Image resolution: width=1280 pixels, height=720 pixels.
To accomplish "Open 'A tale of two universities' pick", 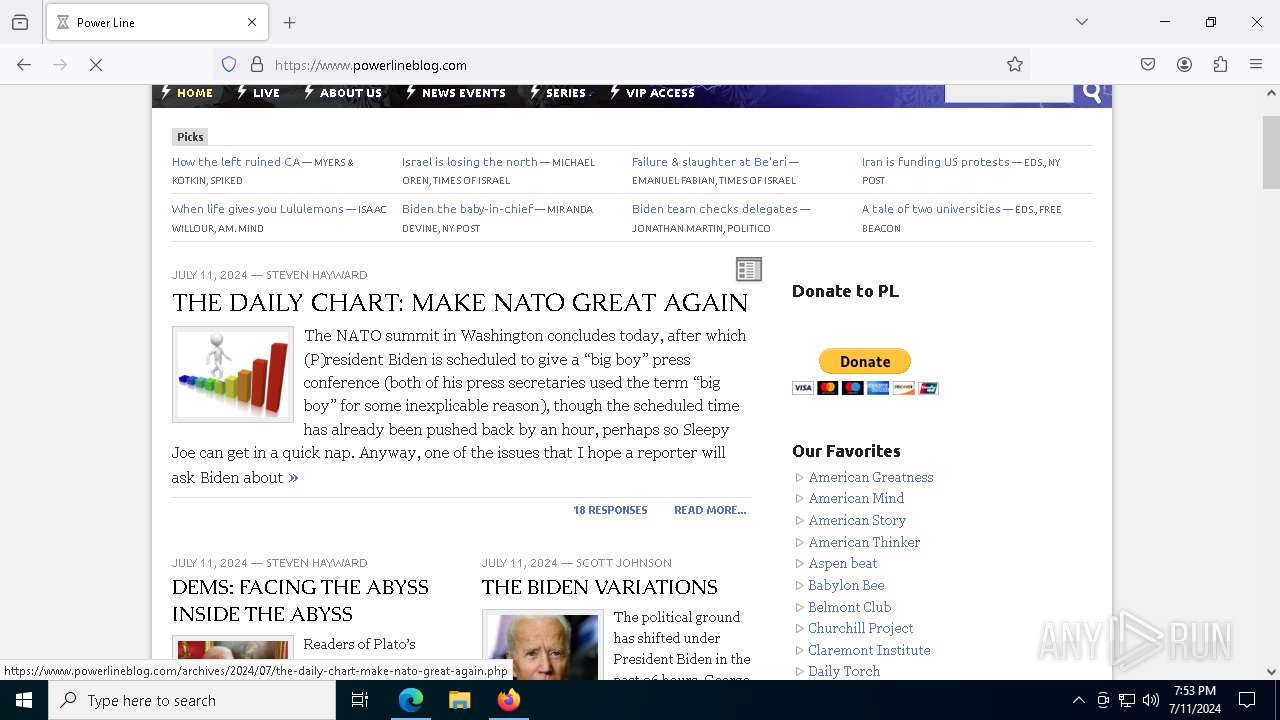I will coord(931,209).
